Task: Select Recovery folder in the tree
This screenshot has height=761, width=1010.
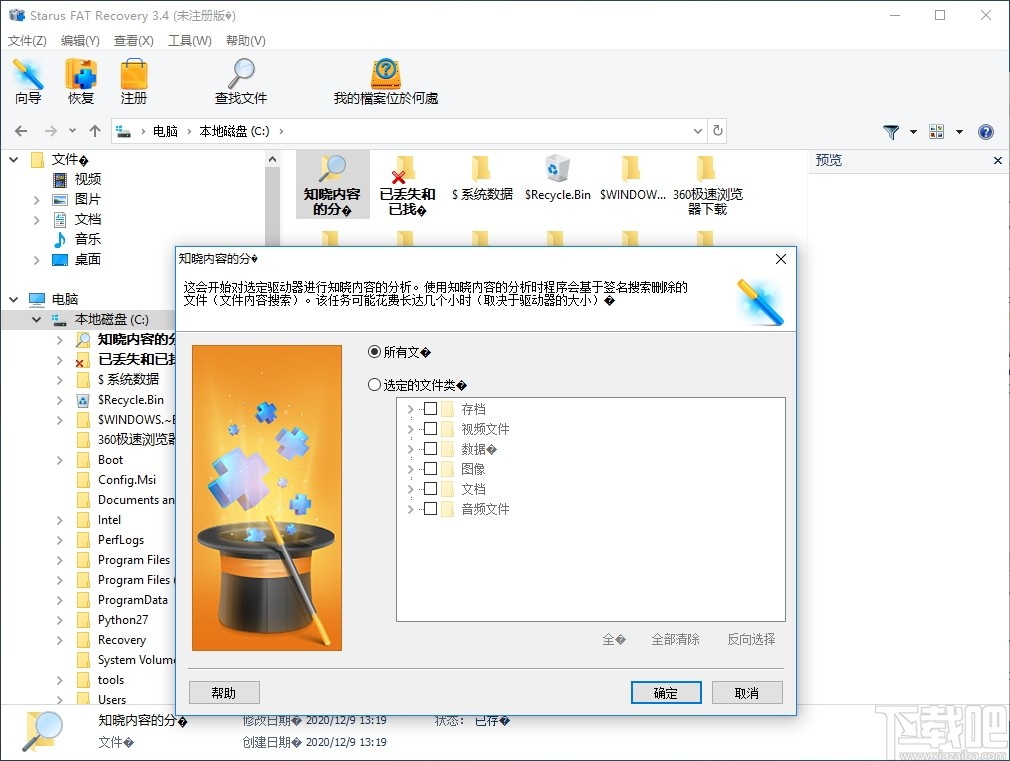Action: (x=122, y=640)
